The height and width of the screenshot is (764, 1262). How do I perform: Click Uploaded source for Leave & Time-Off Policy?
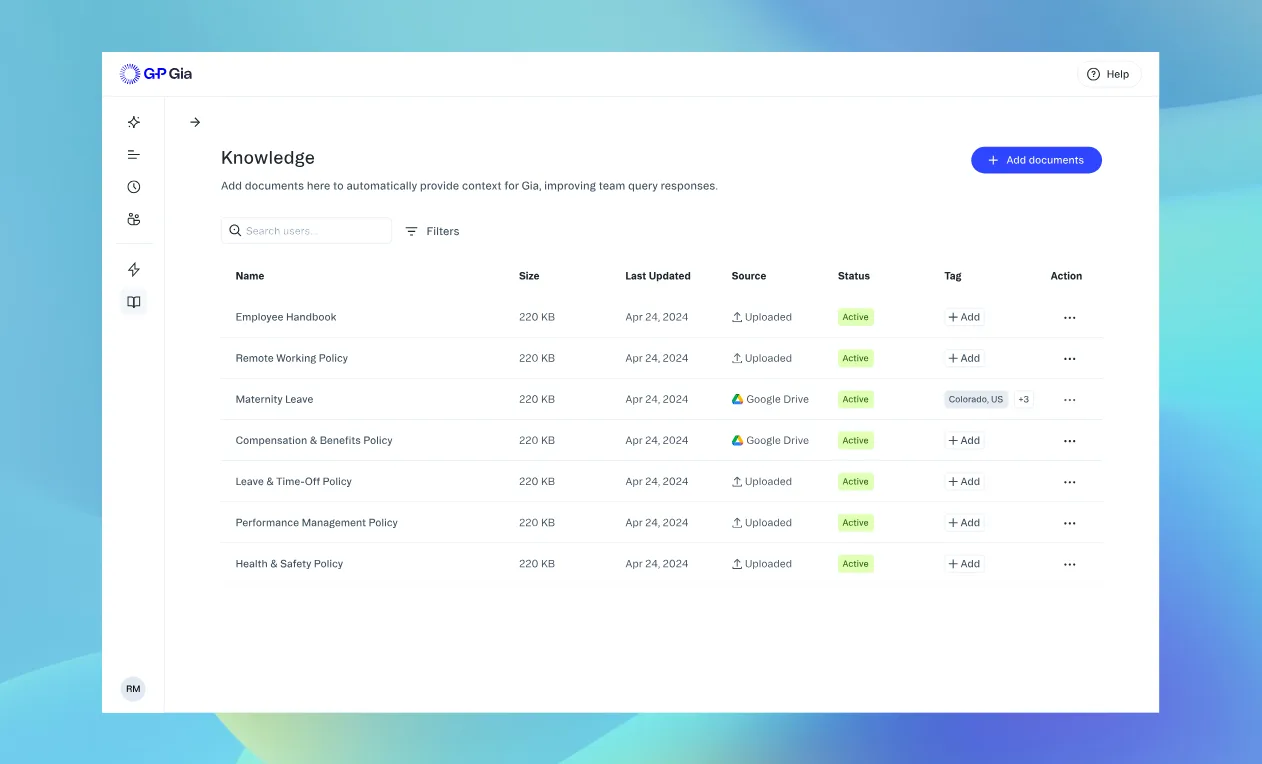point(762,482)
